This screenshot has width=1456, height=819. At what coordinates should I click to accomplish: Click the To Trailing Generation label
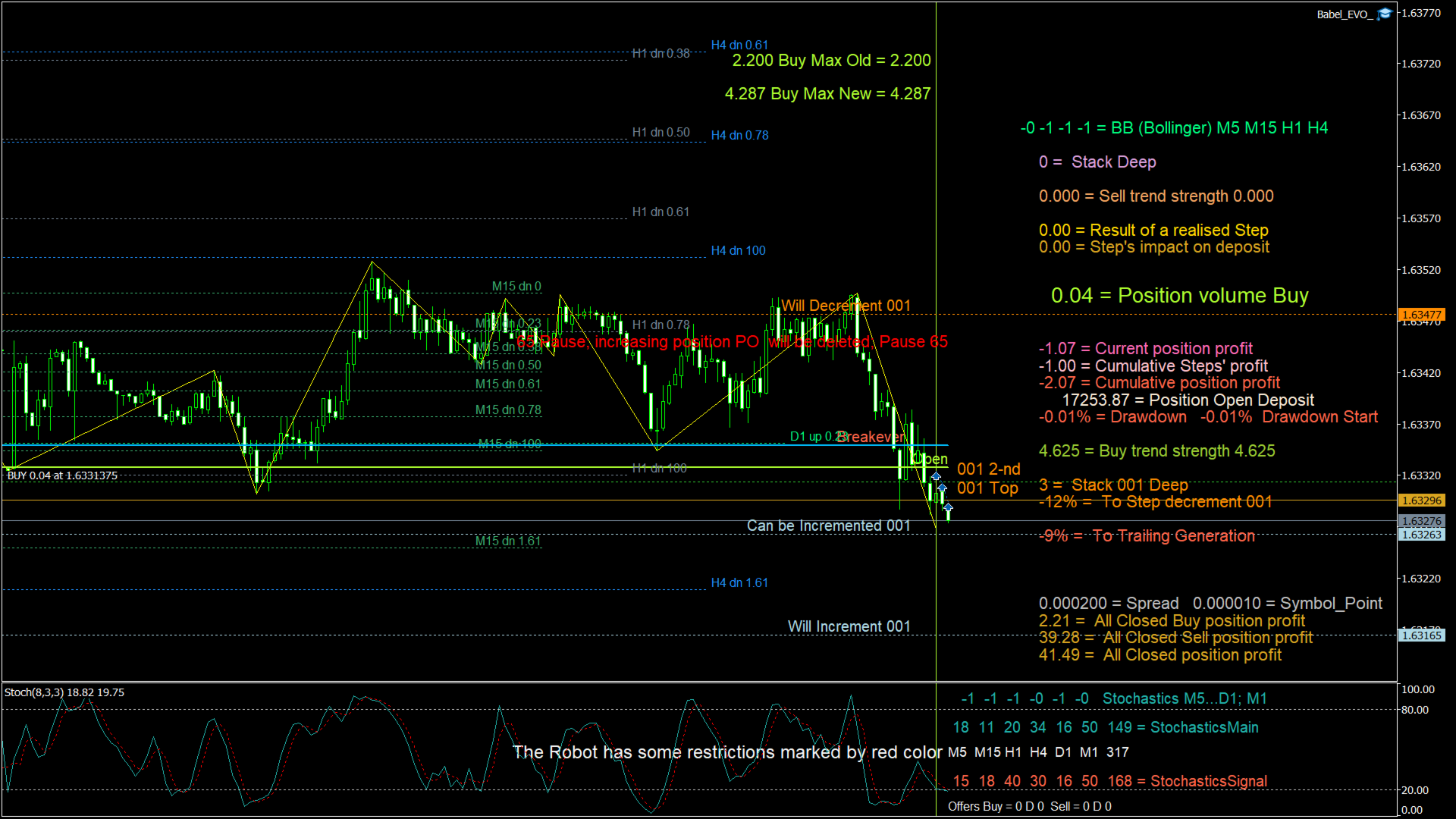point(1147,536)
